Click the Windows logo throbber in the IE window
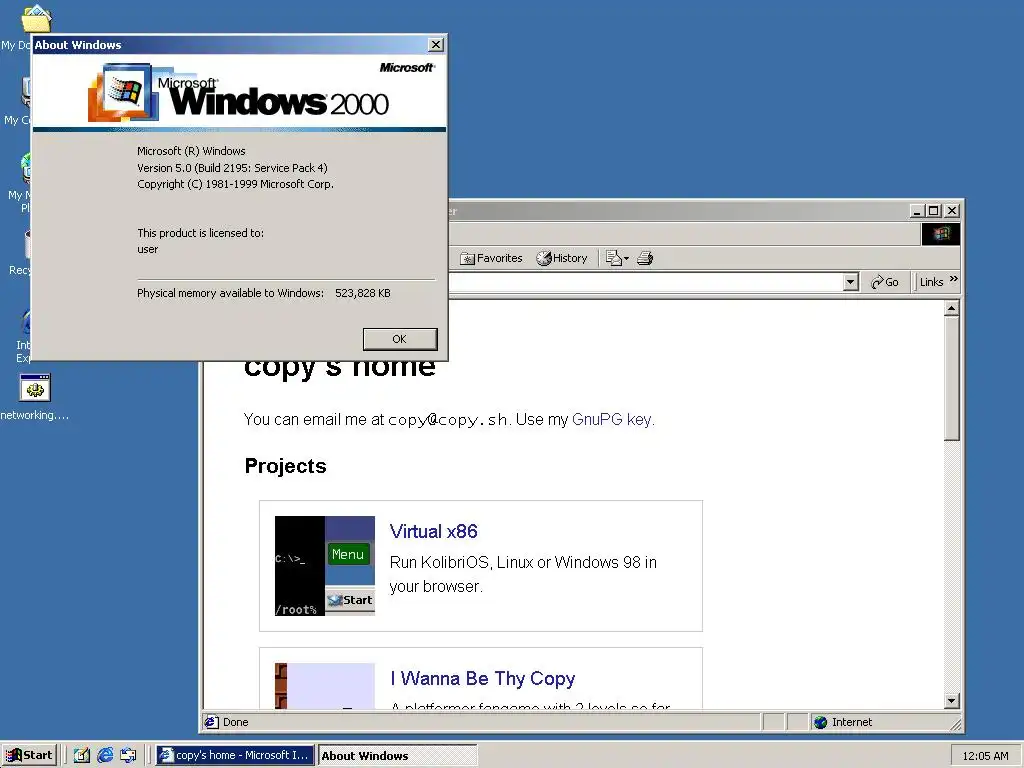The width and height of the screenshot is (1024, 768). point(940,234)
